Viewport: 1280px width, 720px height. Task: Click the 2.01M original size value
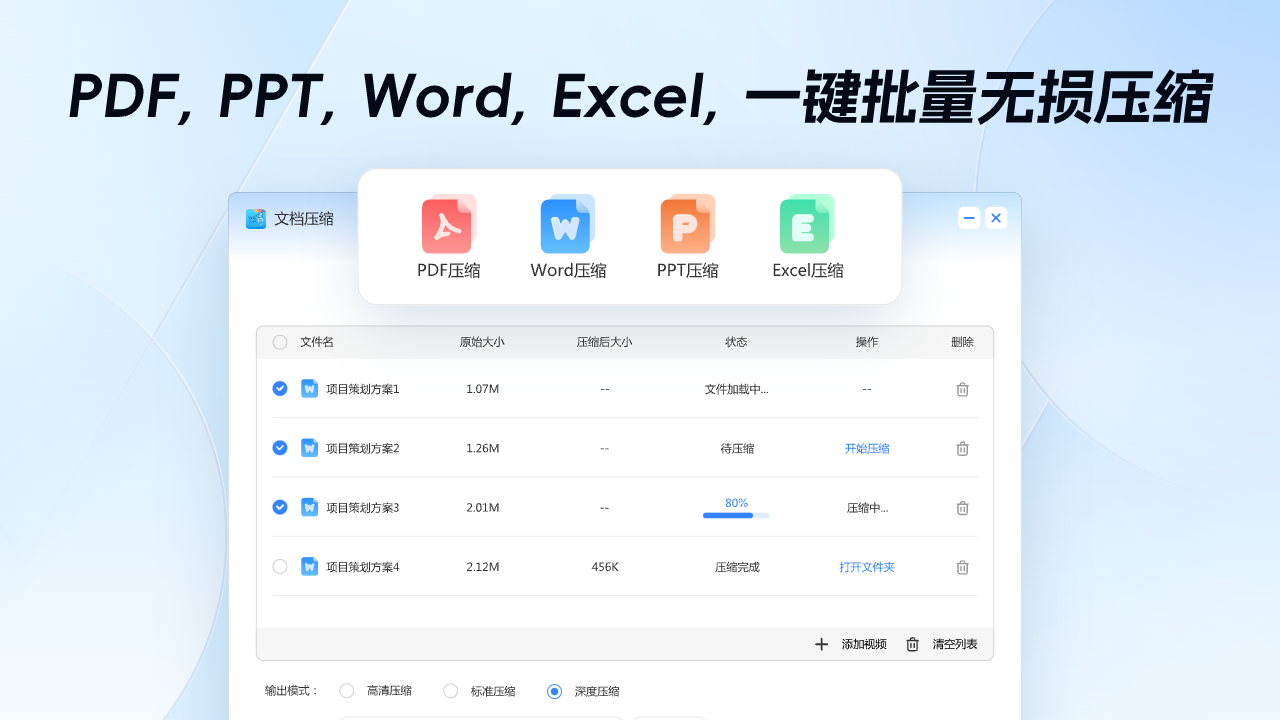[483, 508]
